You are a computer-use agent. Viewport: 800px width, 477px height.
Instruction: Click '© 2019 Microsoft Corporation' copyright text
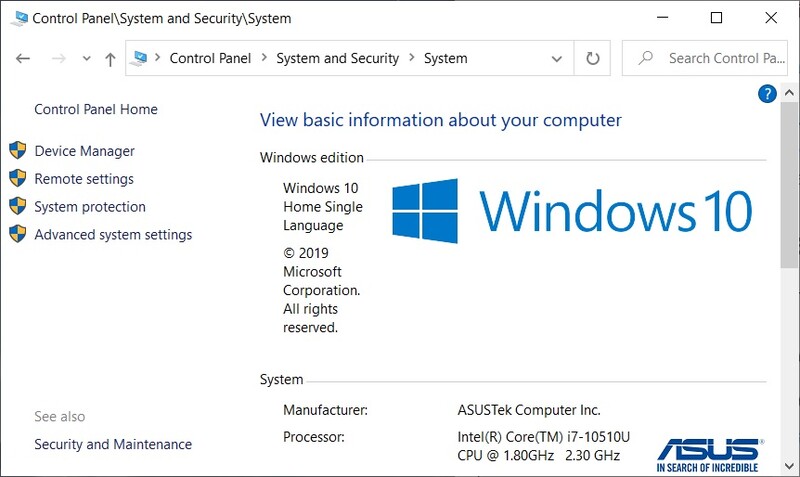321,271
